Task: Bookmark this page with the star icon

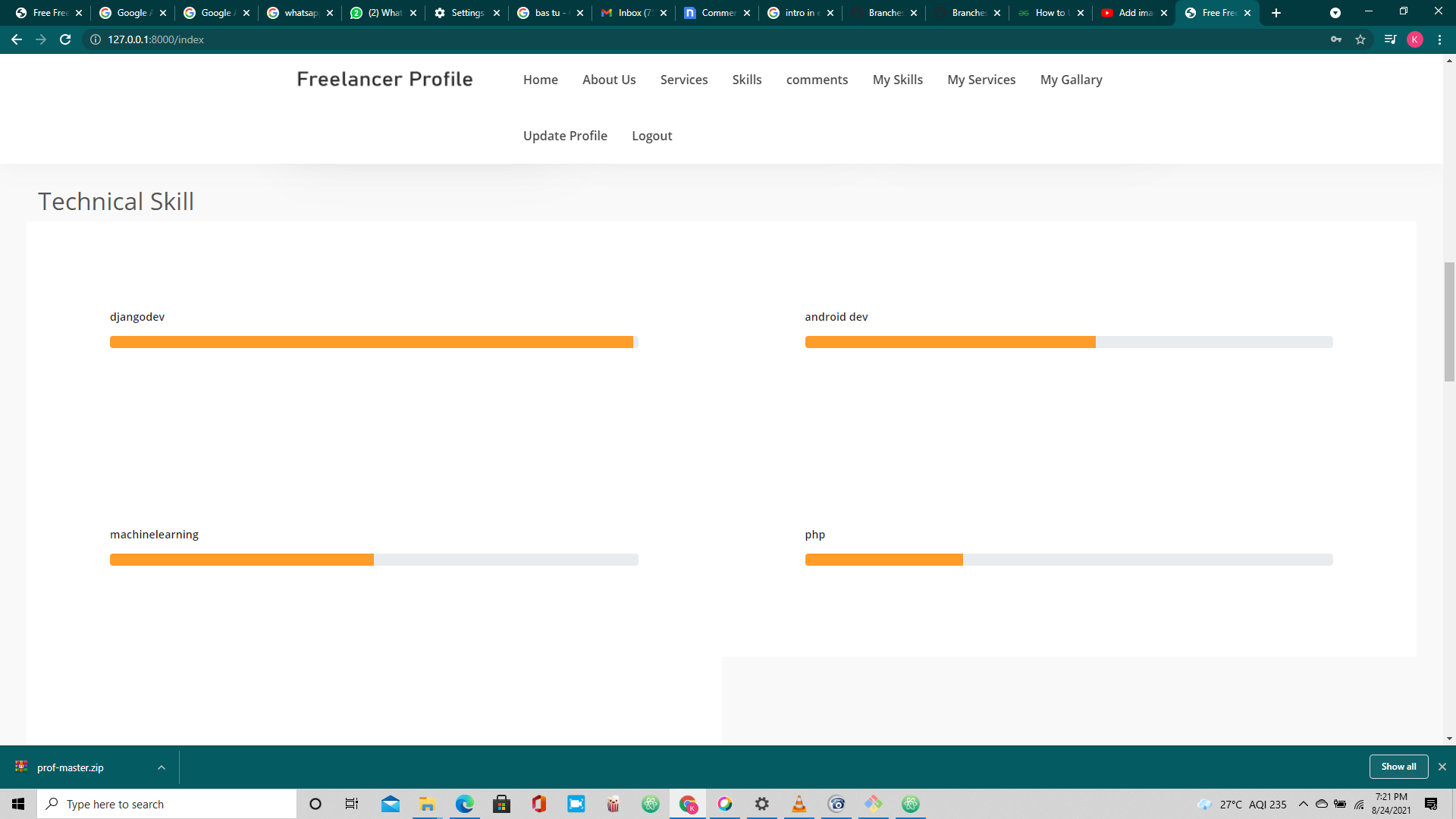Action: [1360, 39]
